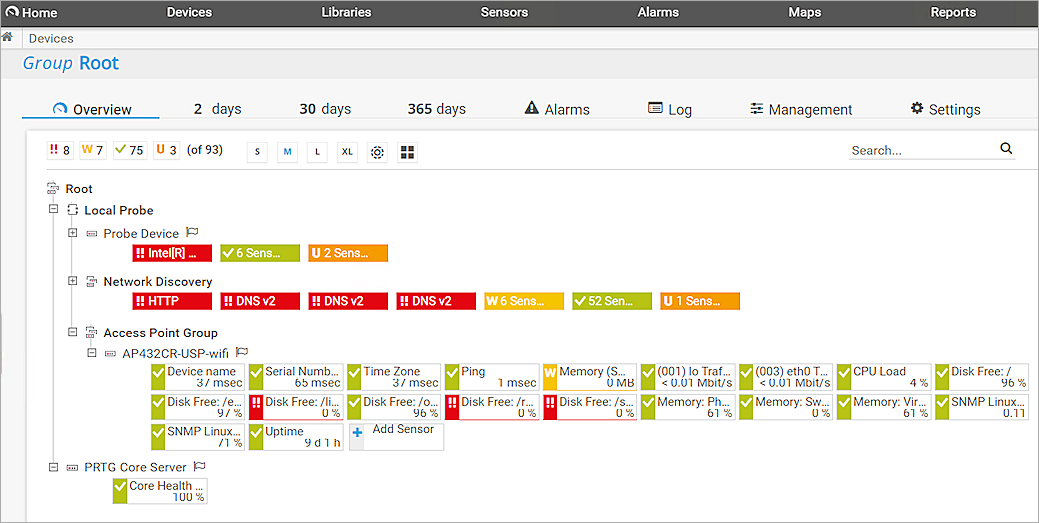Open the red HTTP sensor under Network Discovery
Viewport: 1039px width, 523px height.
tap(172, 301)
